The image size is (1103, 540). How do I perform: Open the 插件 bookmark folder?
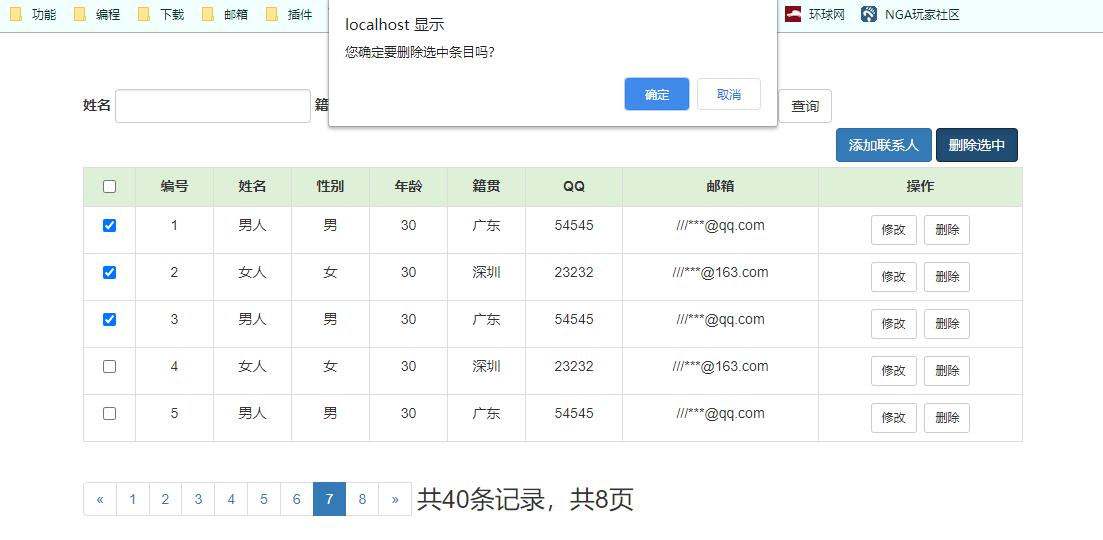tap(290, 14)
